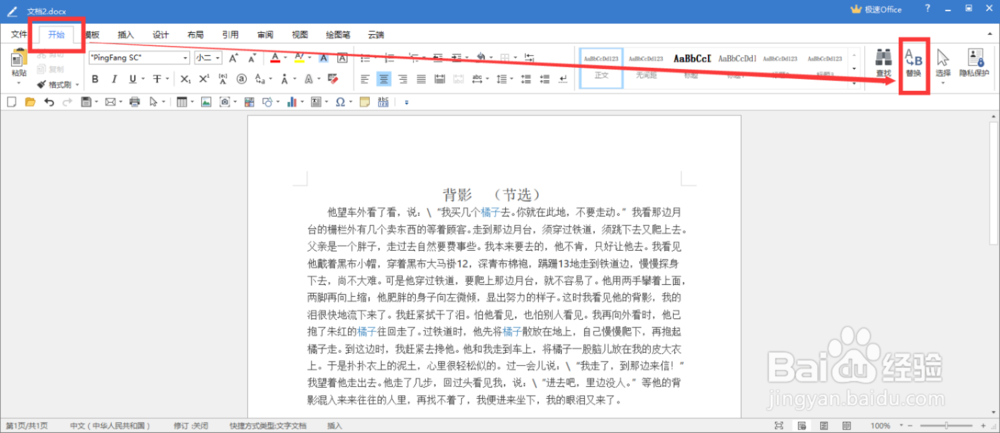This screenshot has height=433, width=1000.
Task: Insert a picture using the image icon
Action: point(205,102)
